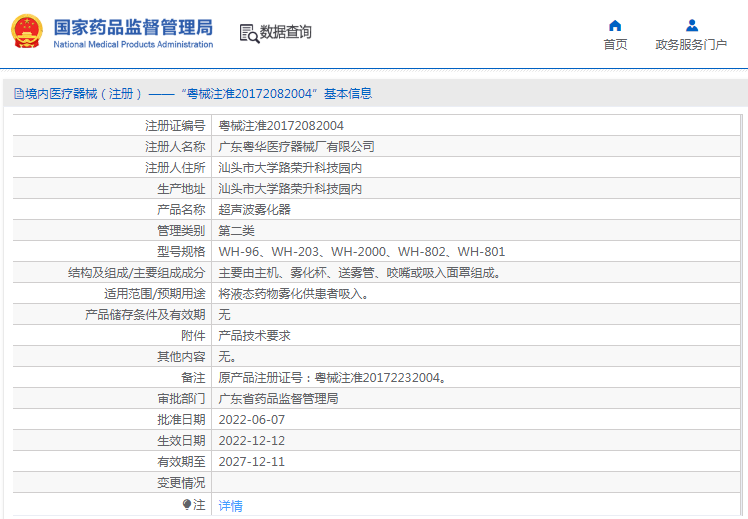748x519 pixels.
Task: Click the national emblem logo
Action: [x=27, y=31]
